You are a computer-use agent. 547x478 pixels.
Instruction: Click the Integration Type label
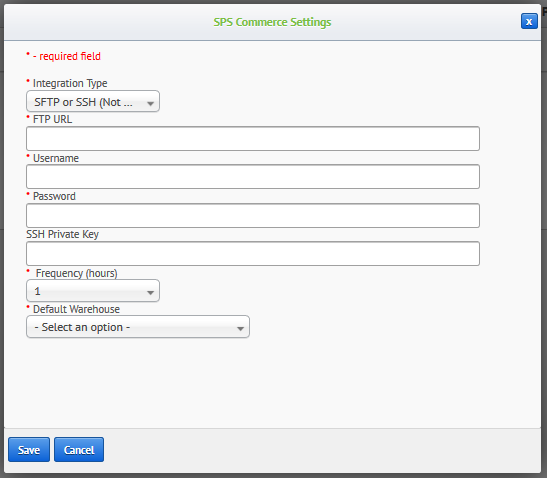click(70, 83)
